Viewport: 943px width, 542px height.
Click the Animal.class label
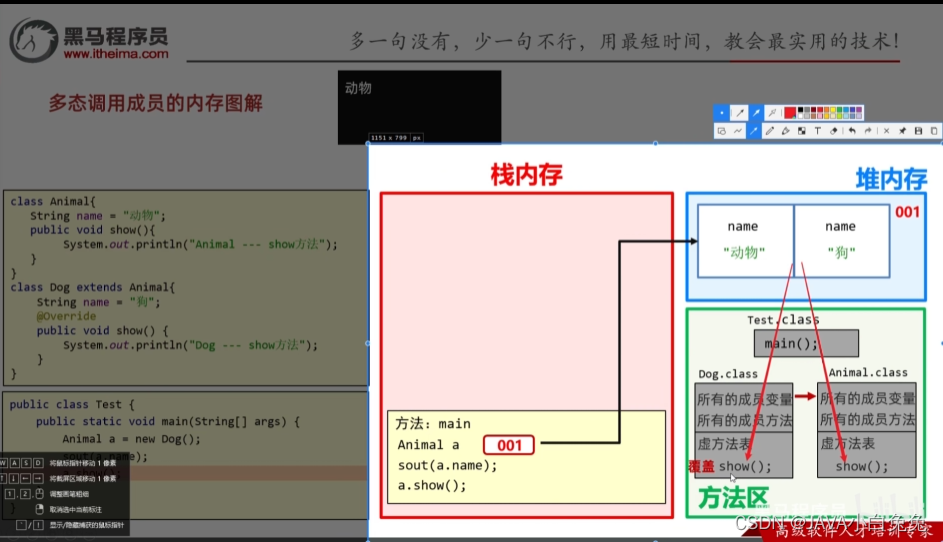click(x=868, y=372)
